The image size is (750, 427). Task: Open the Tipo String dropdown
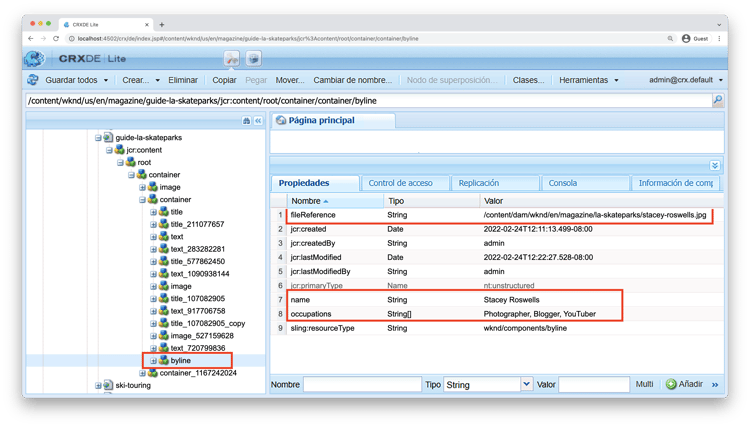526,384
